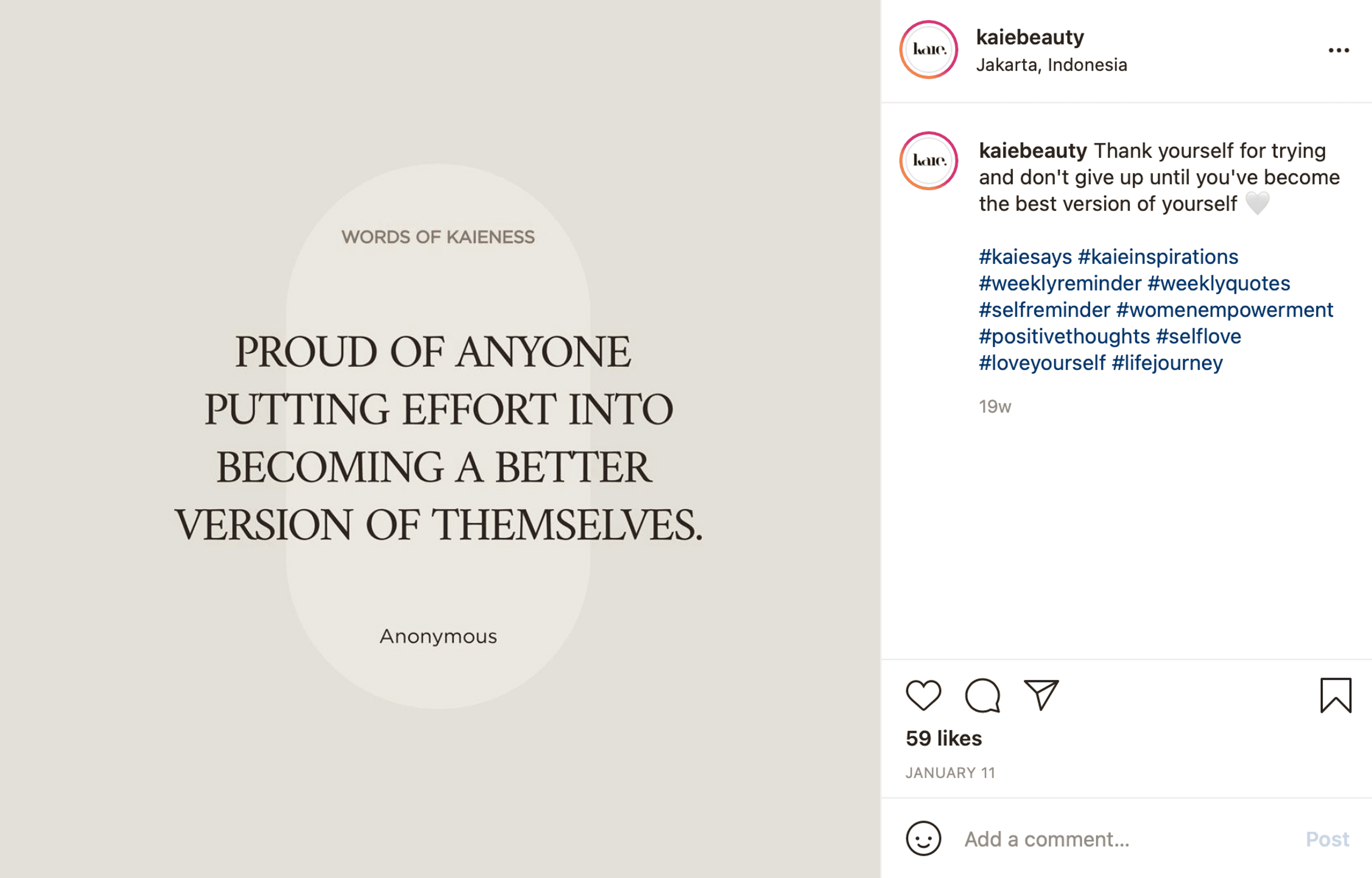Open the #lifejourney hashtag
1372x878 pixels.
(1167, 363)
